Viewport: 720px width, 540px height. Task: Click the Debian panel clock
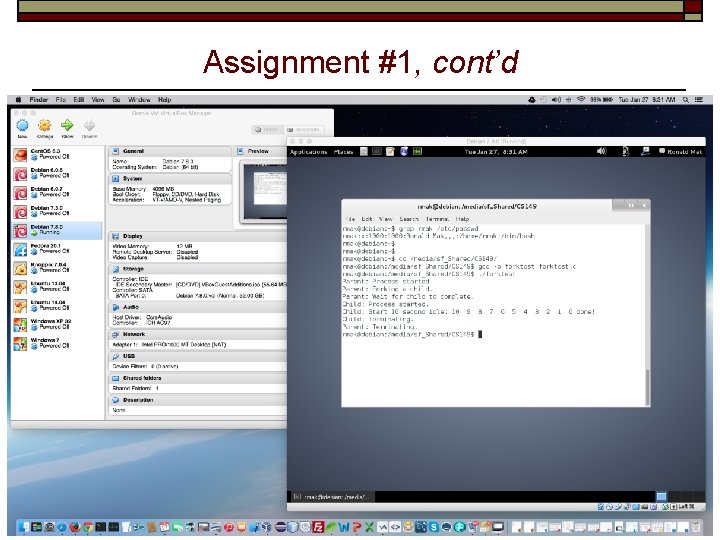[x=496, y=152]
